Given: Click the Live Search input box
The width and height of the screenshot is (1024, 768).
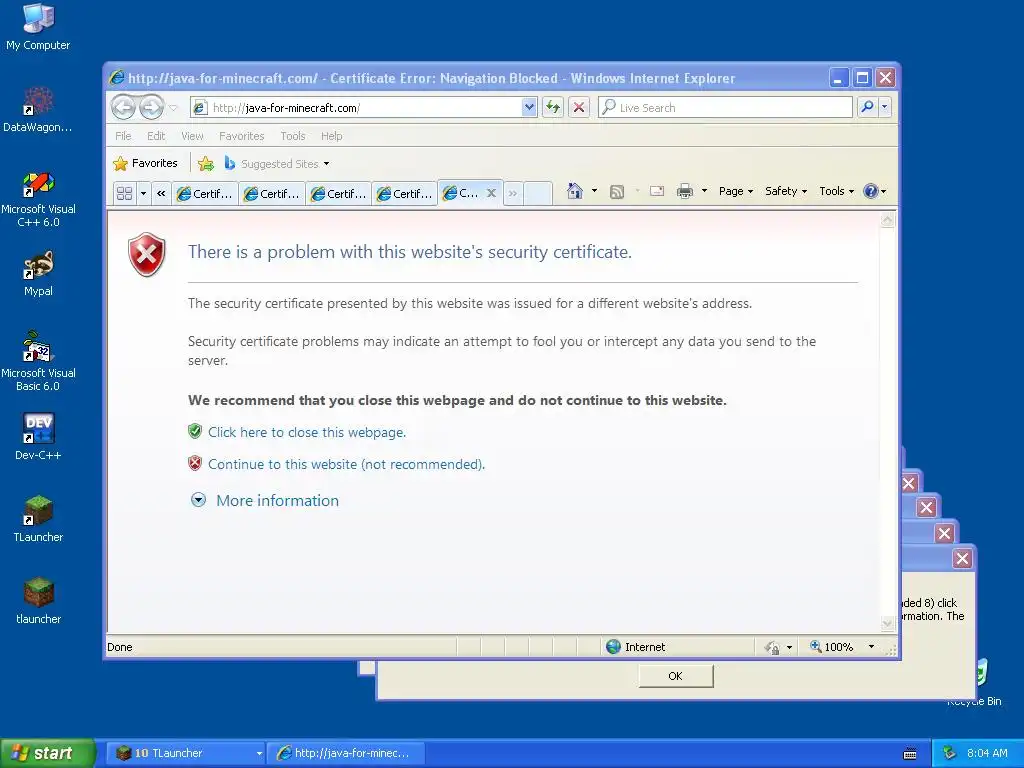Looking at the screenshot, I should (x=725, y=108).
